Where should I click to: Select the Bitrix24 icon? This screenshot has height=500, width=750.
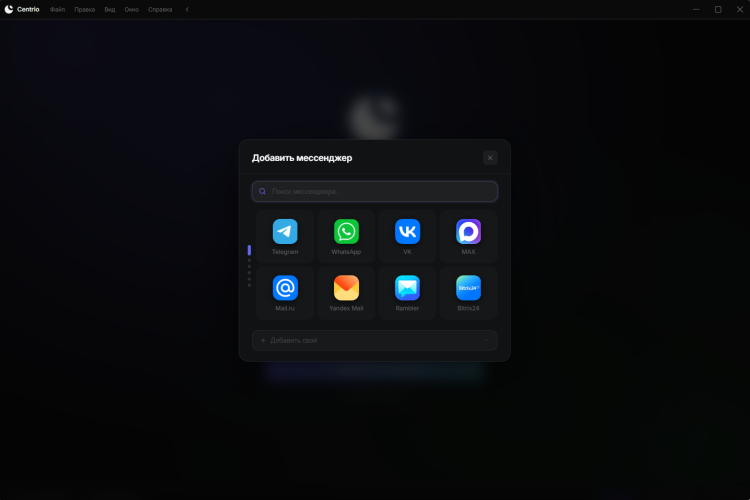pyautogui.click(x=468, y=288)
